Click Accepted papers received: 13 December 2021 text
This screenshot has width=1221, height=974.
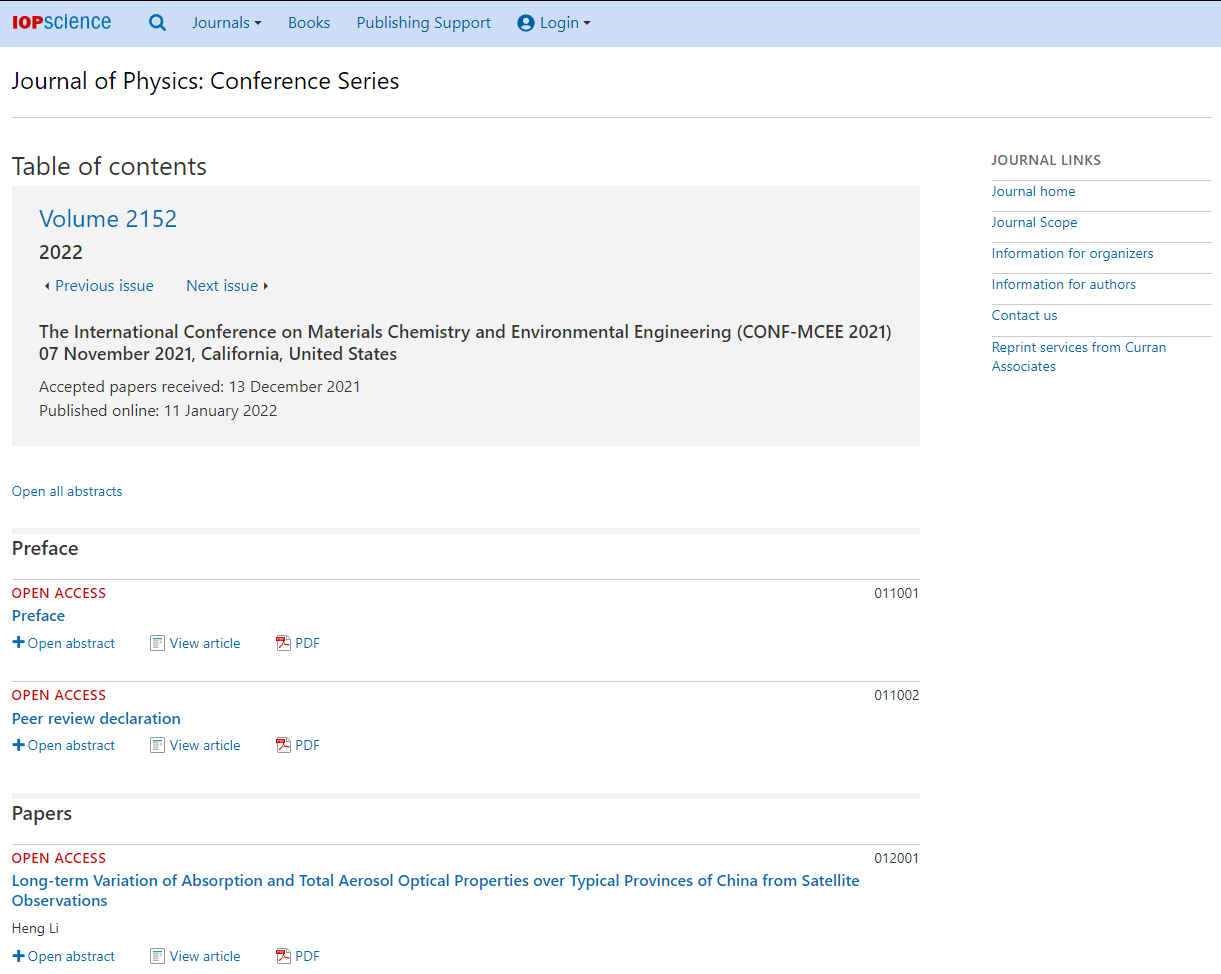click(200, 386)
